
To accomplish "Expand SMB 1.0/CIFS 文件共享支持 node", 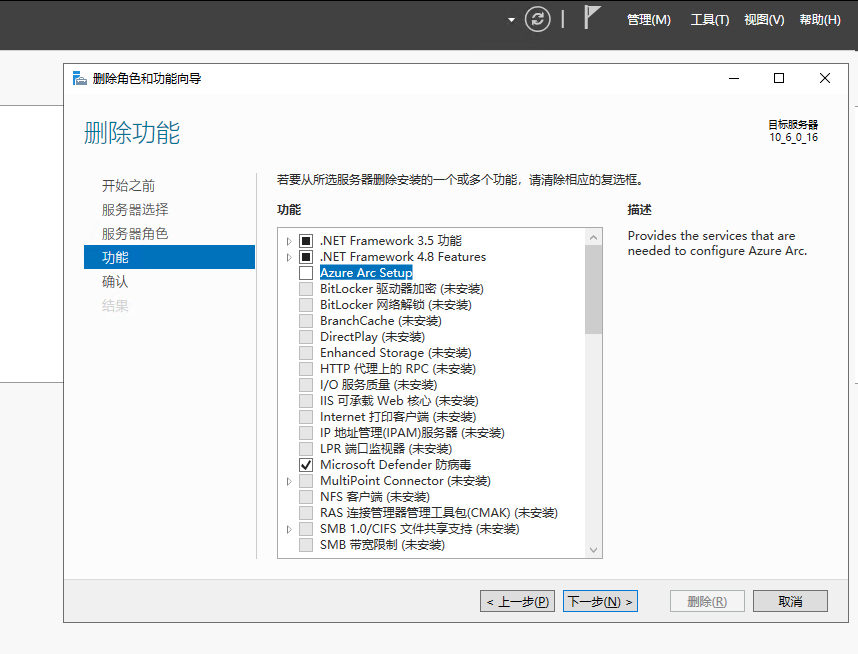I will [290, 529].
